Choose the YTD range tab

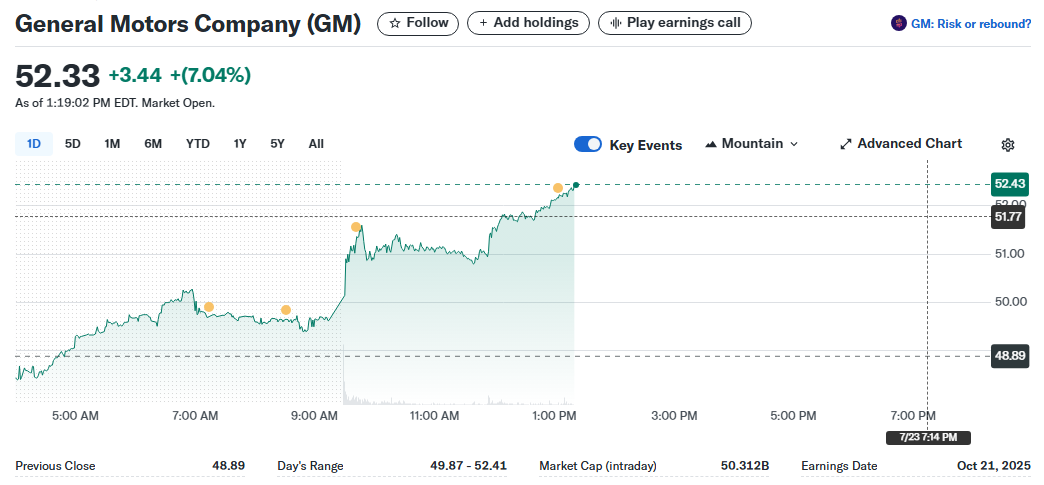pos(198,144)
